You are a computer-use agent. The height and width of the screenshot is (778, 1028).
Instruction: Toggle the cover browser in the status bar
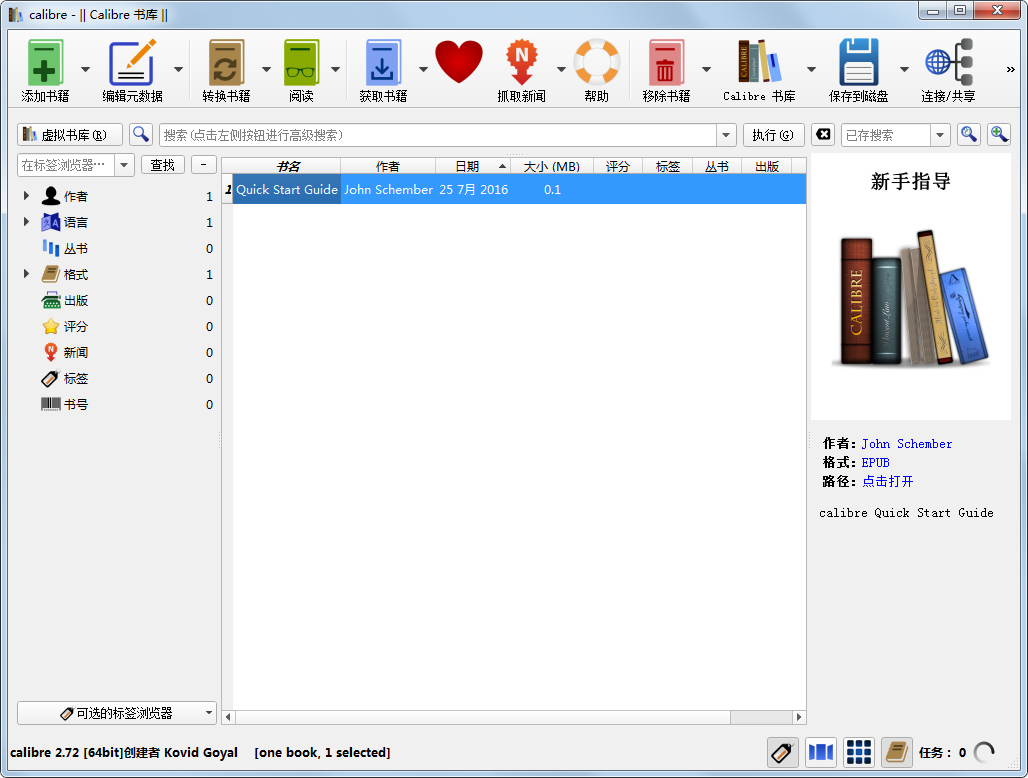click(x=820, y=752)
